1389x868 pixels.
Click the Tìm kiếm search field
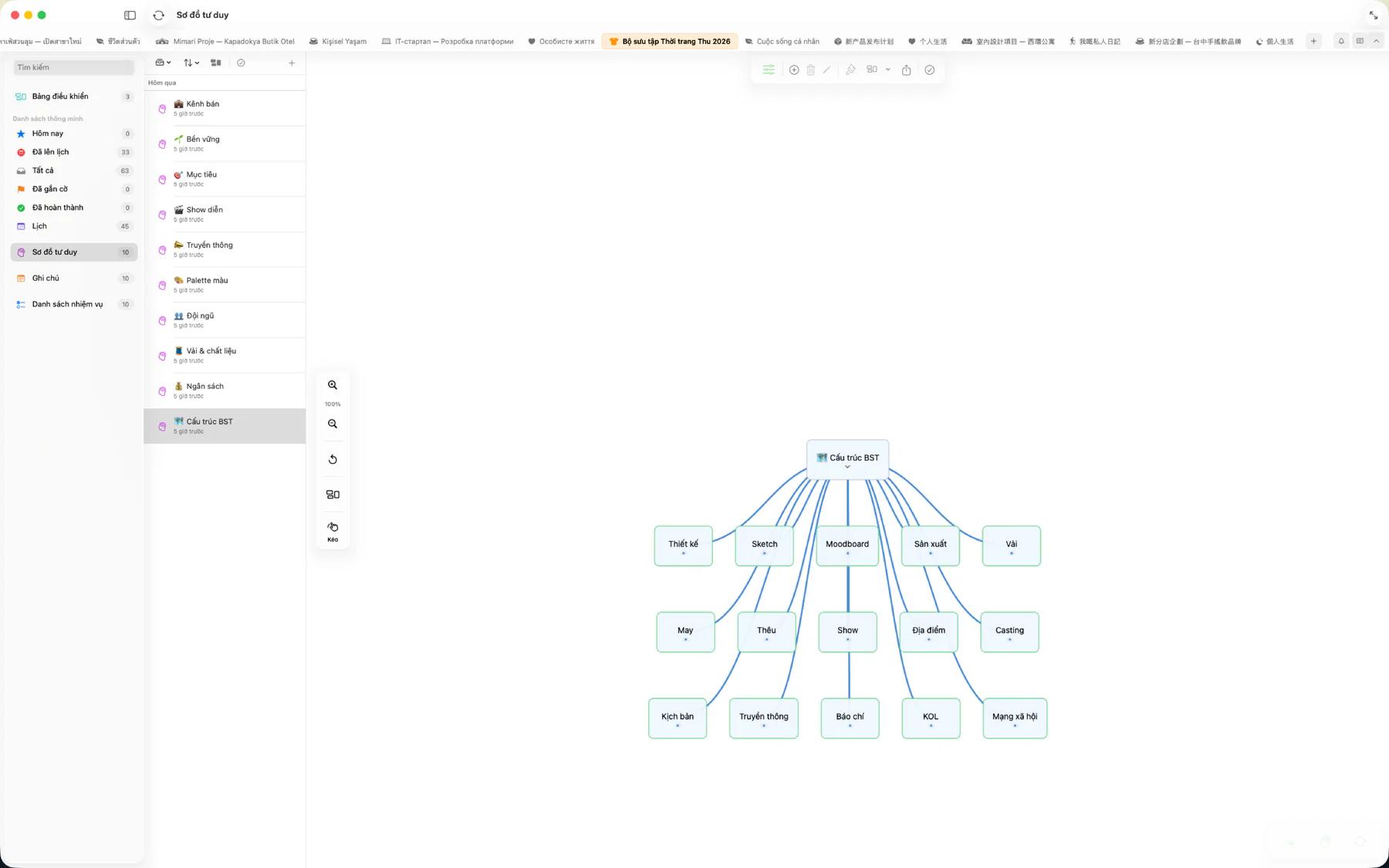[x=74, y=67]
